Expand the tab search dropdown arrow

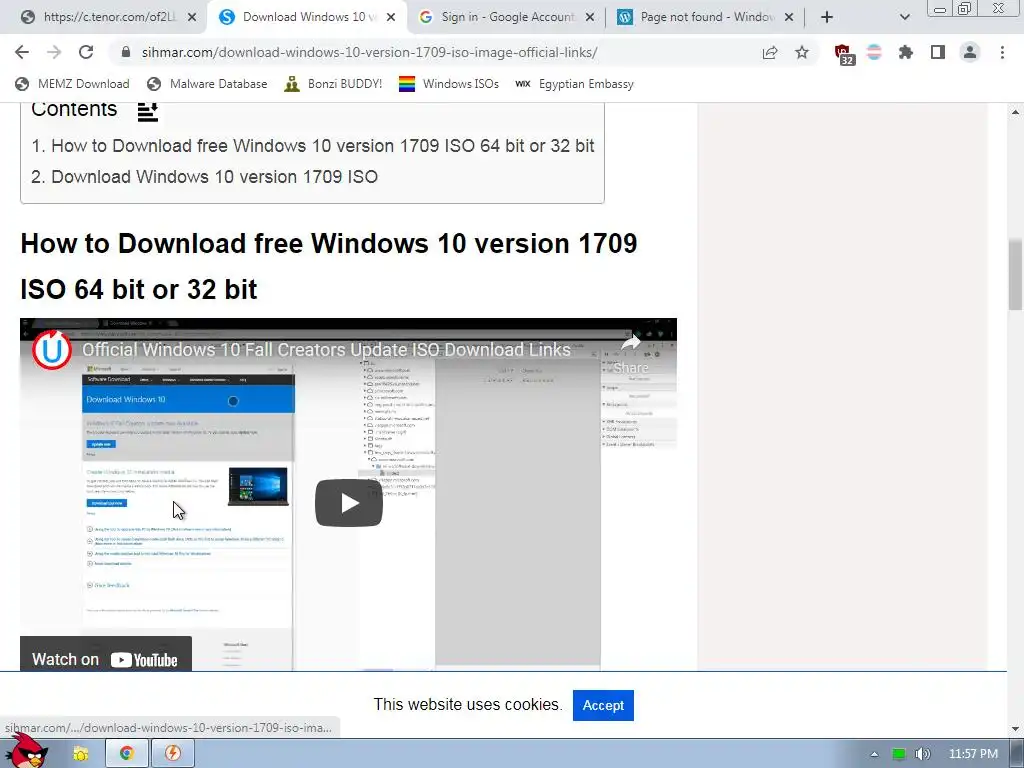pyautogui.click(x=904, y=17)
